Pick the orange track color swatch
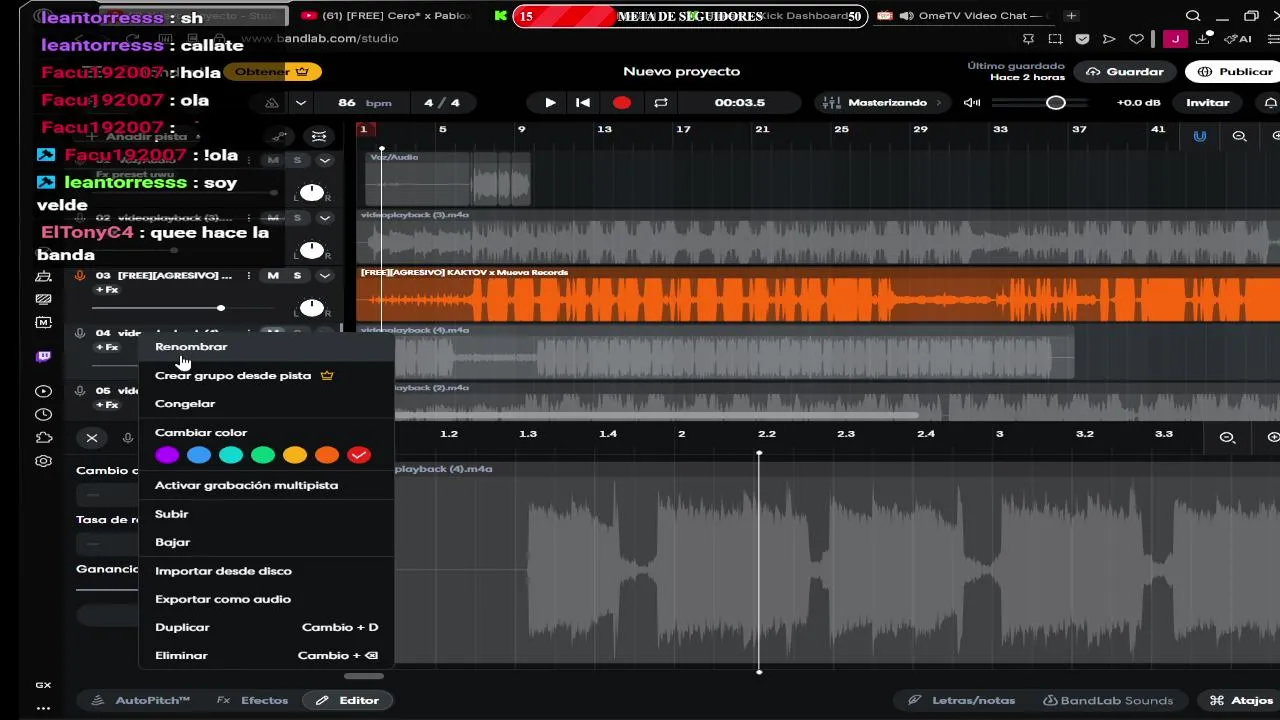The height and width of the screenshot is (720, 1280). point(327,455)
